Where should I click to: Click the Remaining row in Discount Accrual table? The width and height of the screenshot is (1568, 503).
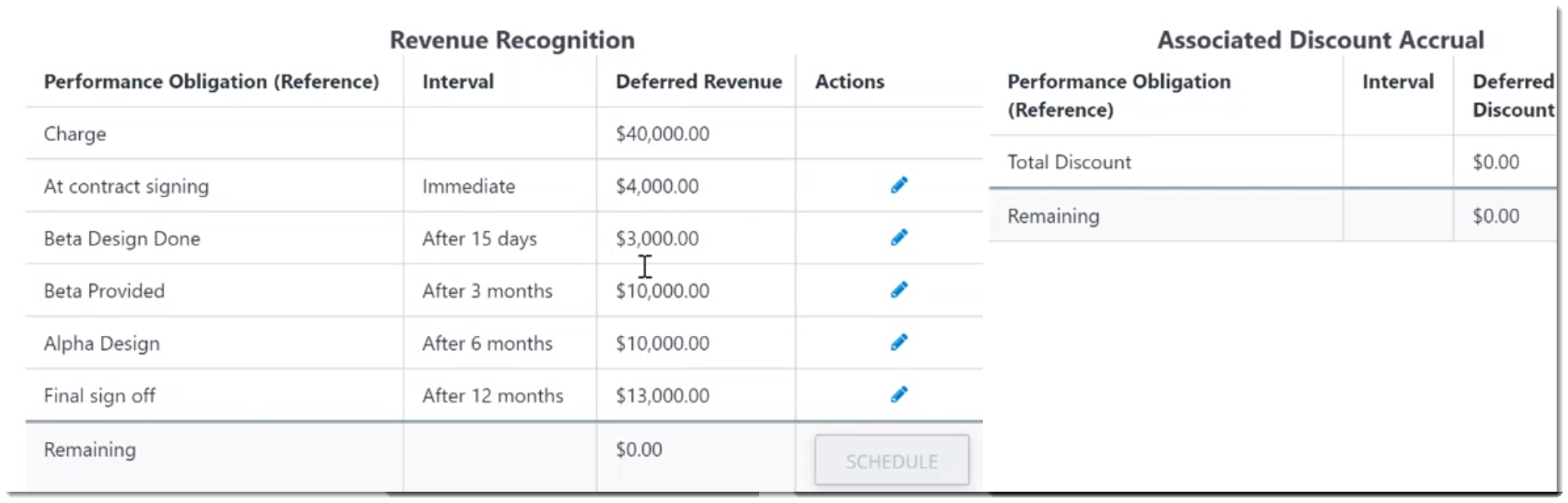coord(1273,215)
